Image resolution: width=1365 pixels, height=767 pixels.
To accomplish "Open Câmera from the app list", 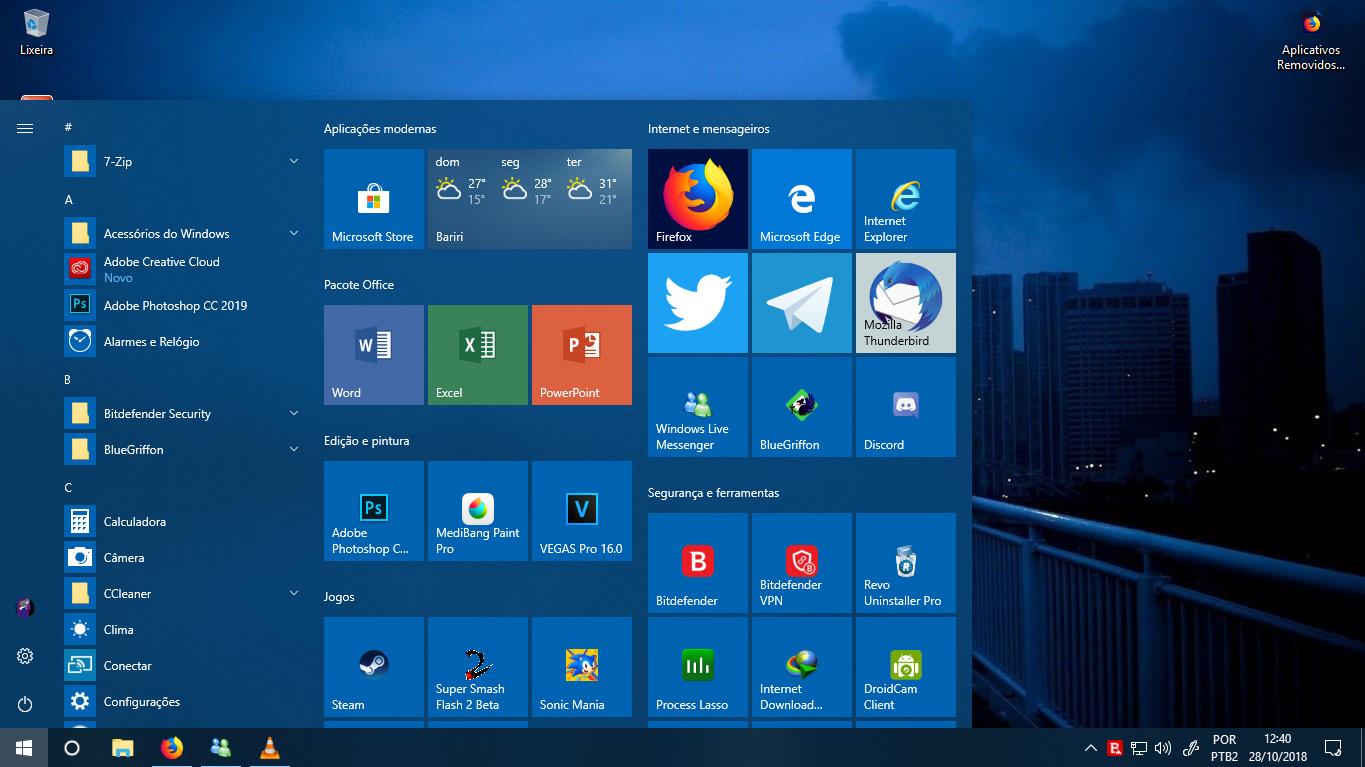I will pos(184,557).
